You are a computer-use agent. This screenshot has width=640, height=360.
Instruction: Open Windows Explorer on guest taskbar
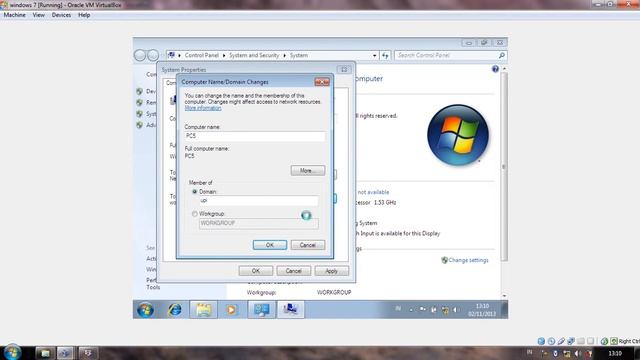(203, 310)
